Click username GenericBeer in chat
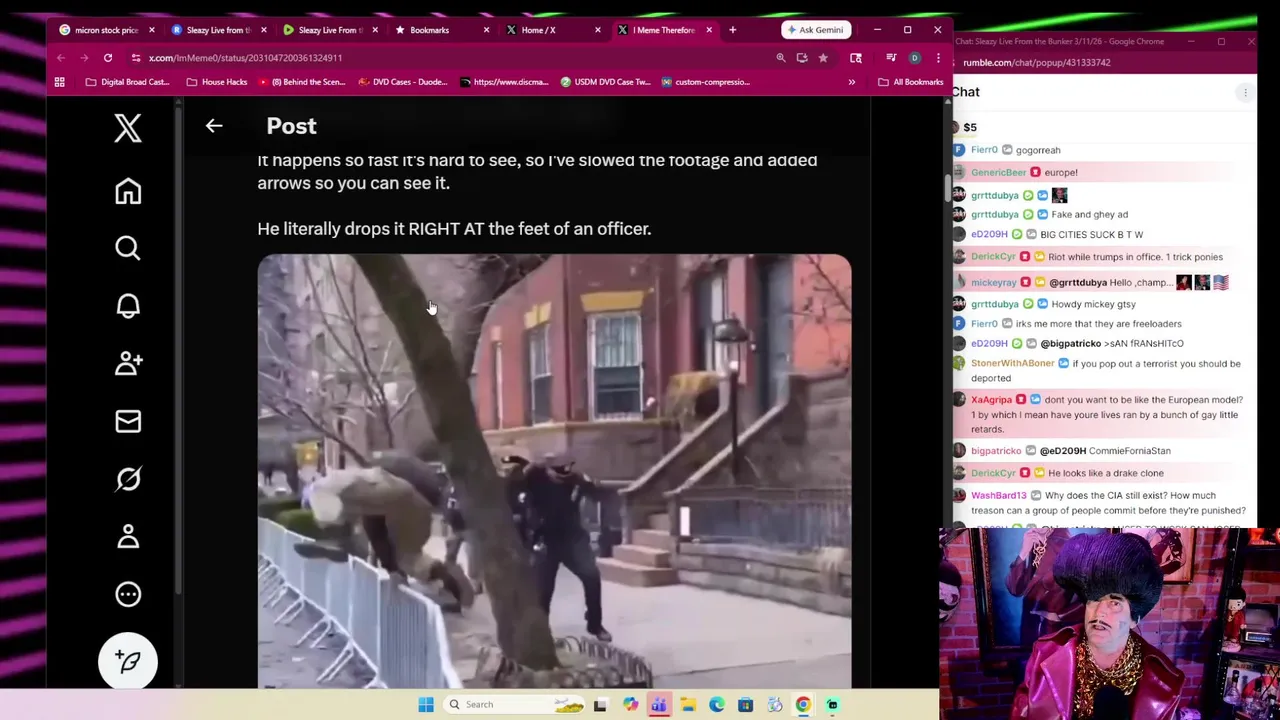Viewport: 1280px width, 720px height. (x=998, y=172)
